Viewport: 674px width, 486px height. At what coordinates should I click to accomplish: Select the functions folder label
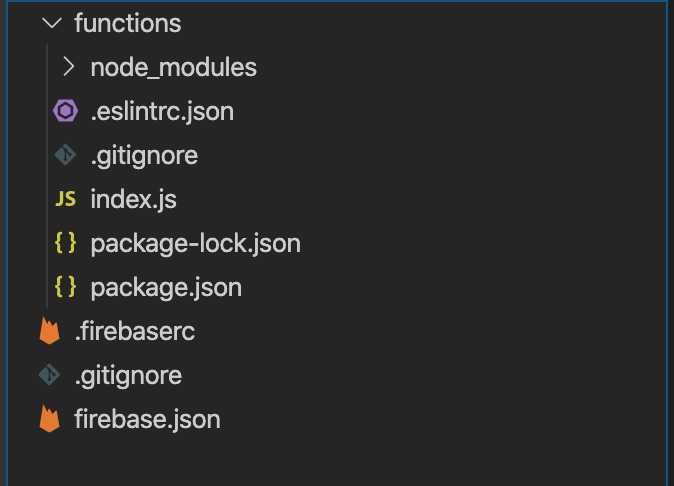127,23
